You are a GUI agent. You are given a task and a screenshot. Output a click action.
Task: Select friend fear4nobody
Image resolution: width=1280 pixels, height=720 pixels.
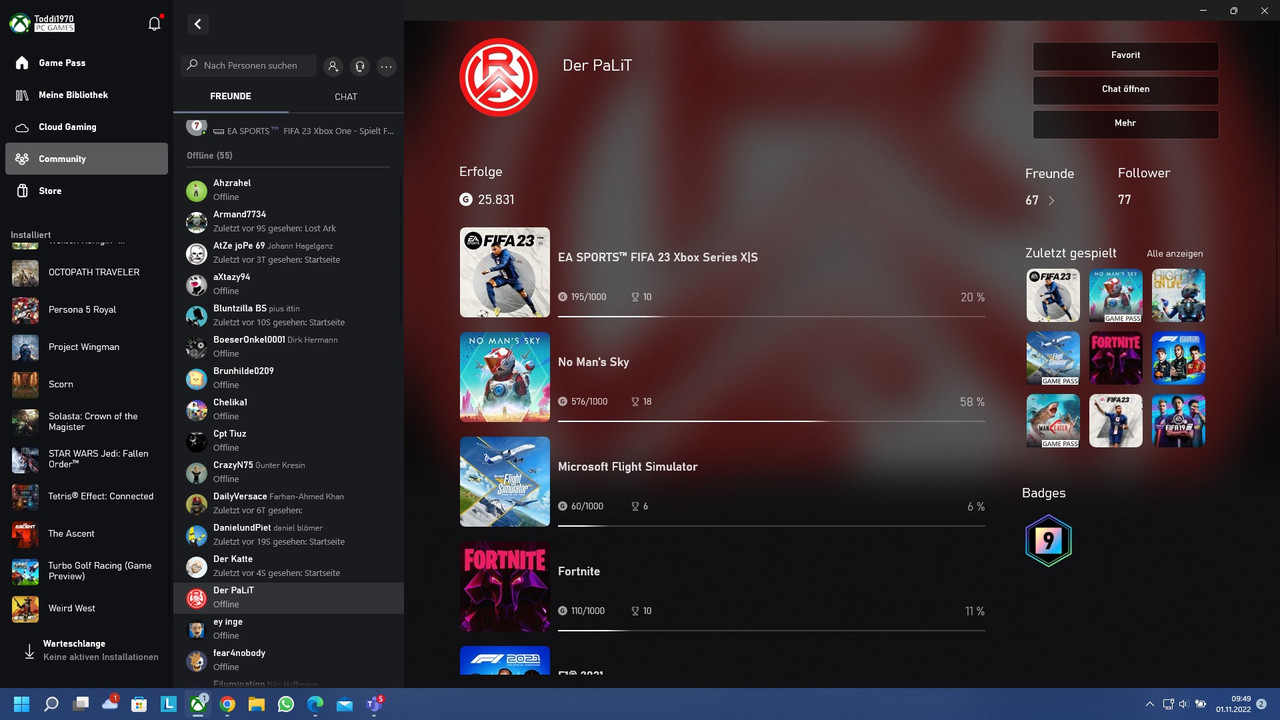288,660
